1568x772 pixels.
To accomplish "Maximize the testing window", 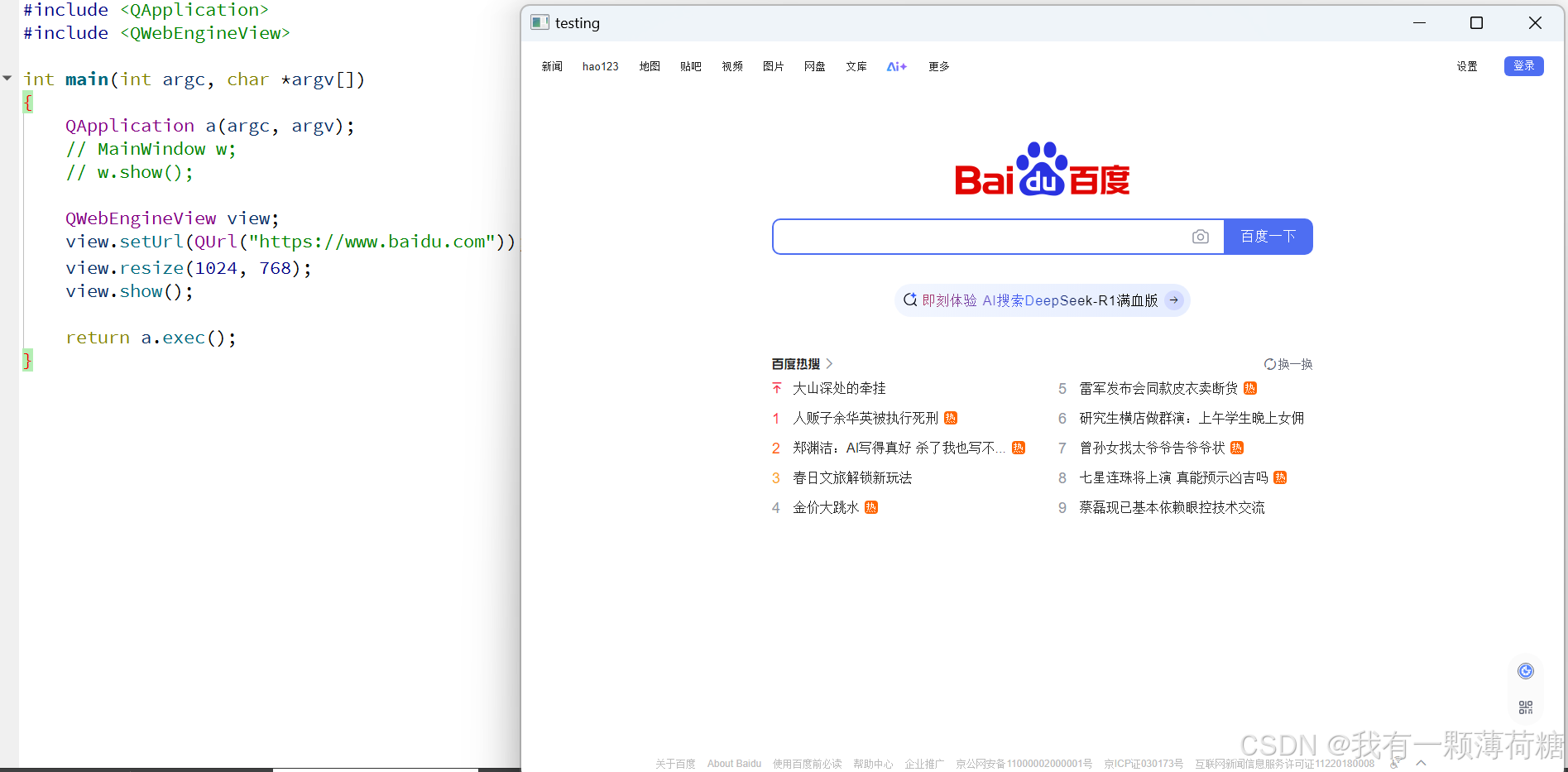I will click(1476, 23).
